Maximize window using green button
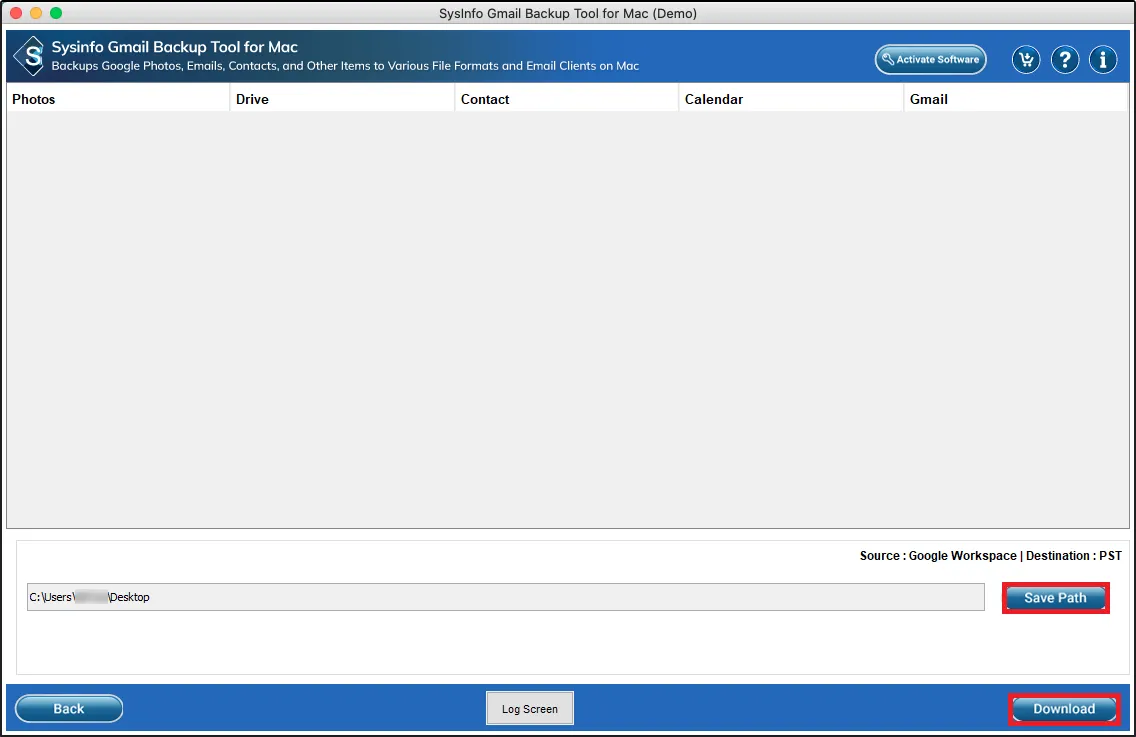Viewport: 1136px width, 737px height. (x=56, y=13)
